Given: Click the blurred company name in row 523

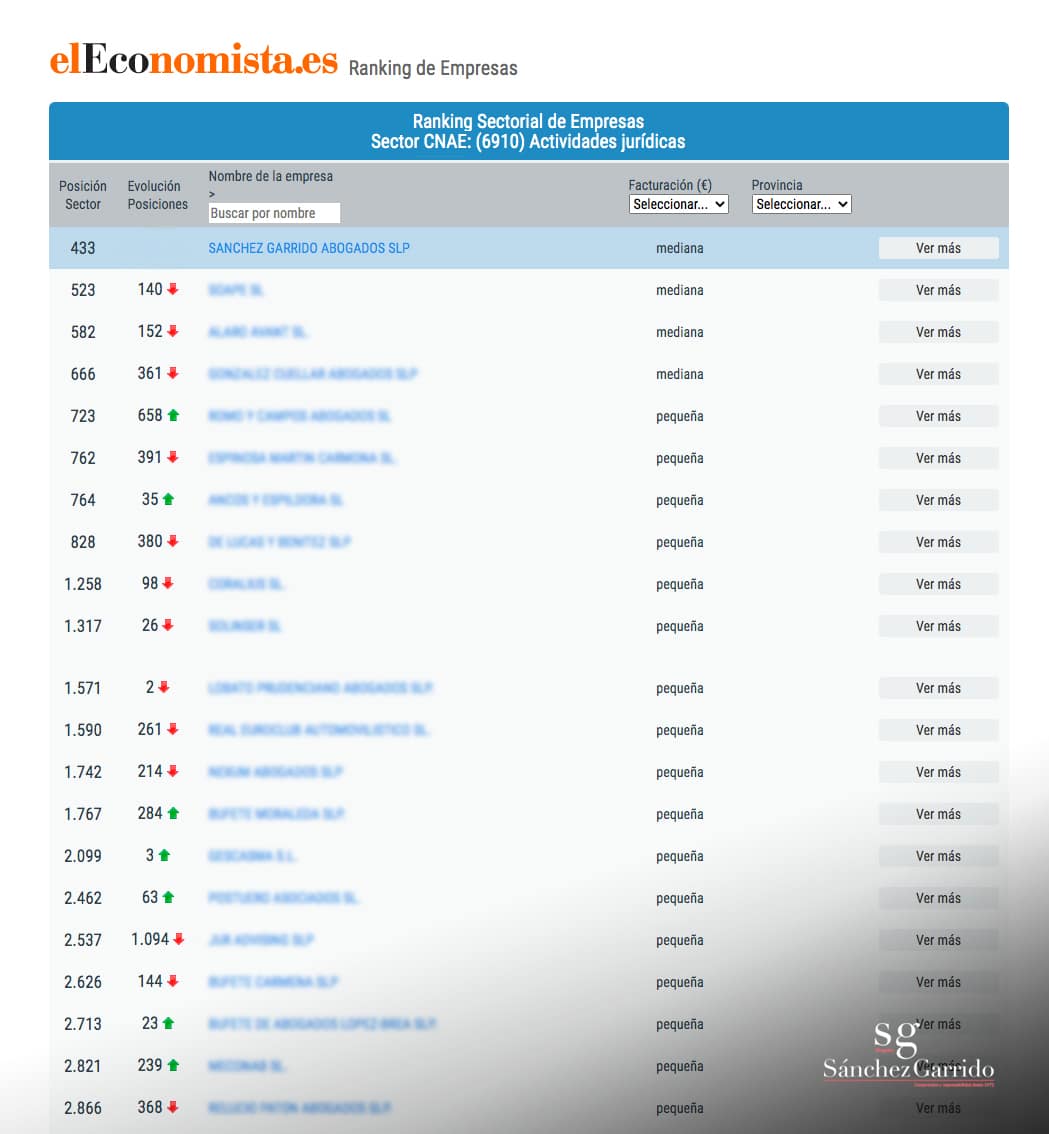Looking at the screenshot, I should coord(236,290).
